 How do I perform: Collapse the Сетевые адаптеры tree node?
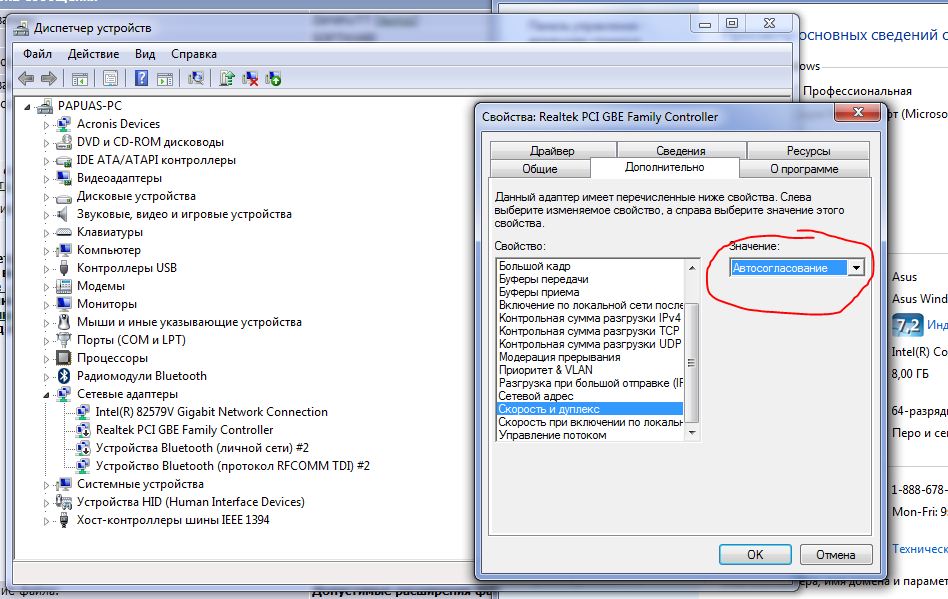46,394
